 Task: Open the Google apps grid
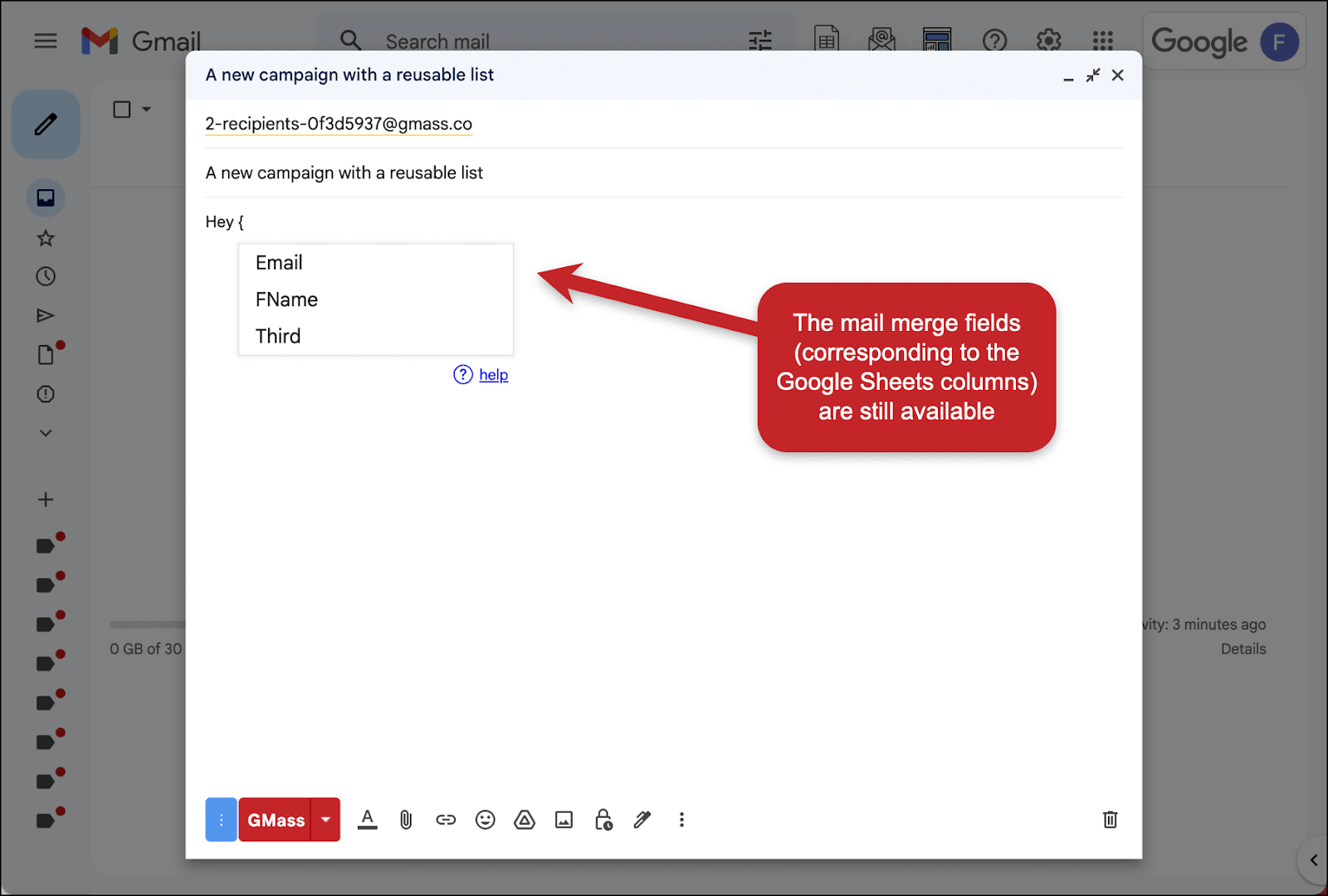1103,41
